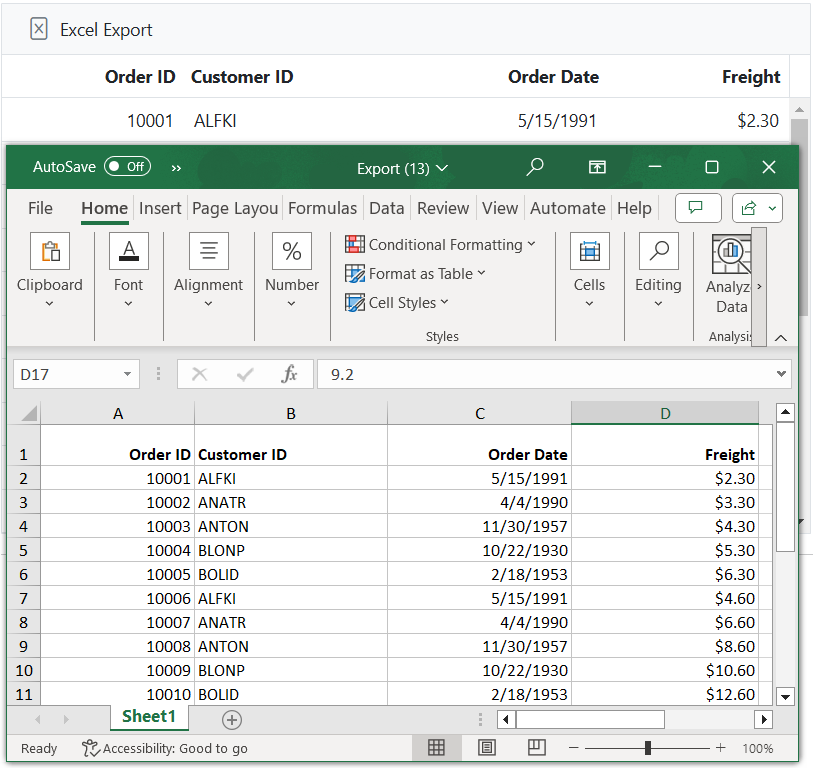Switch to Page Break Preview view
The image size is (813, 768).
pos(536,748)
